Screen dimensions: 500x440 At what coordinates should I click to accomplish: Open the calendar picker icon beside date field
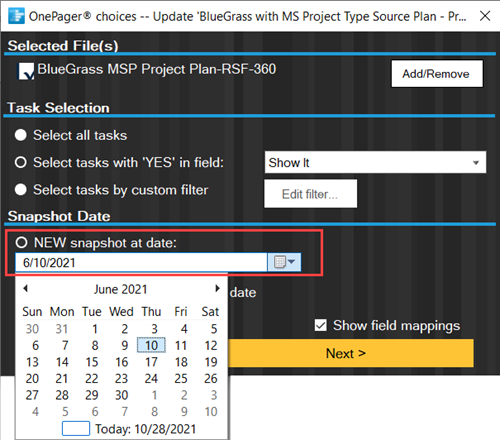tap(284, 262)
